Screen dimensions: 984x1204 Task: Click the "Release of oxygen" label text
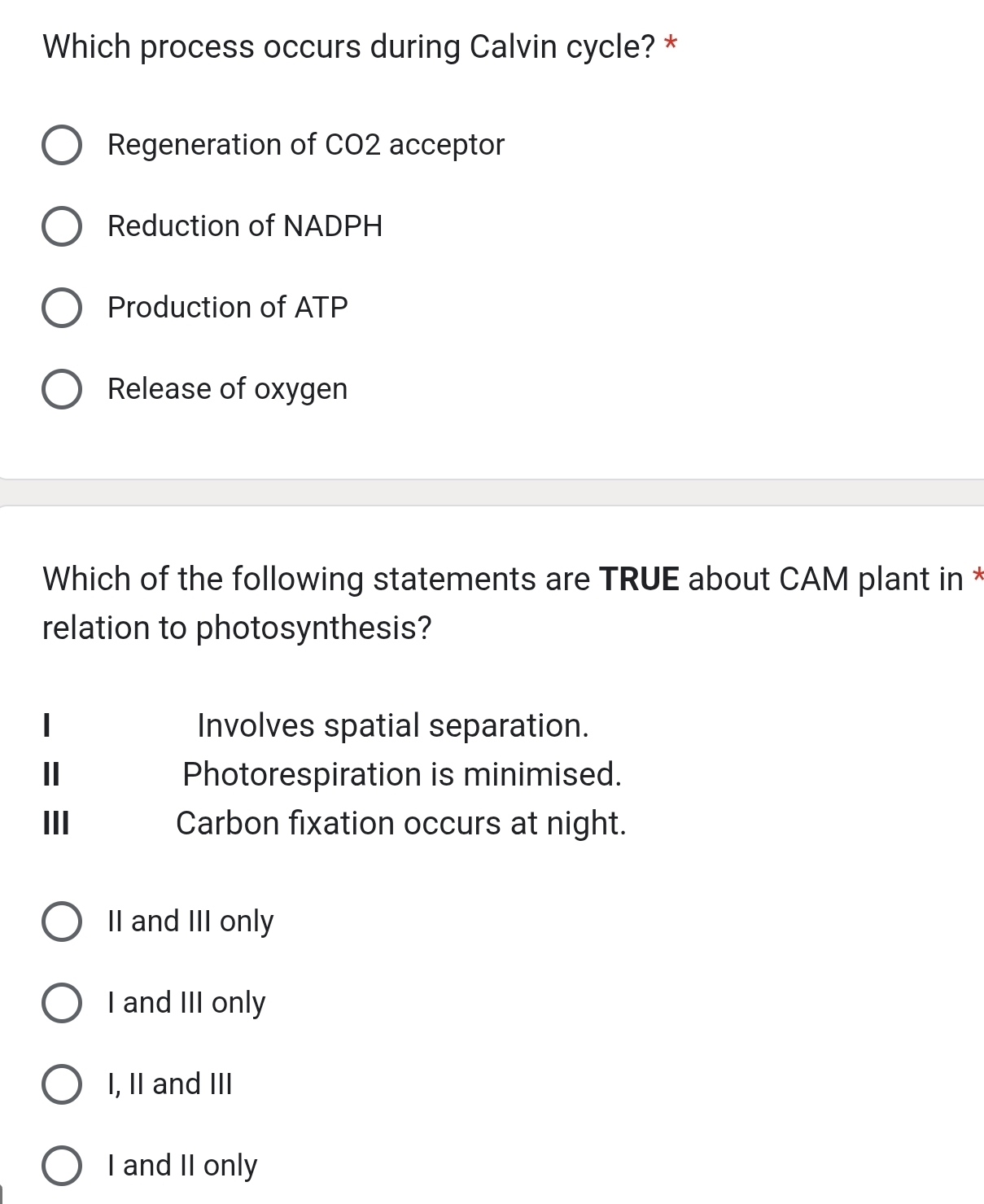click(227, 389)
